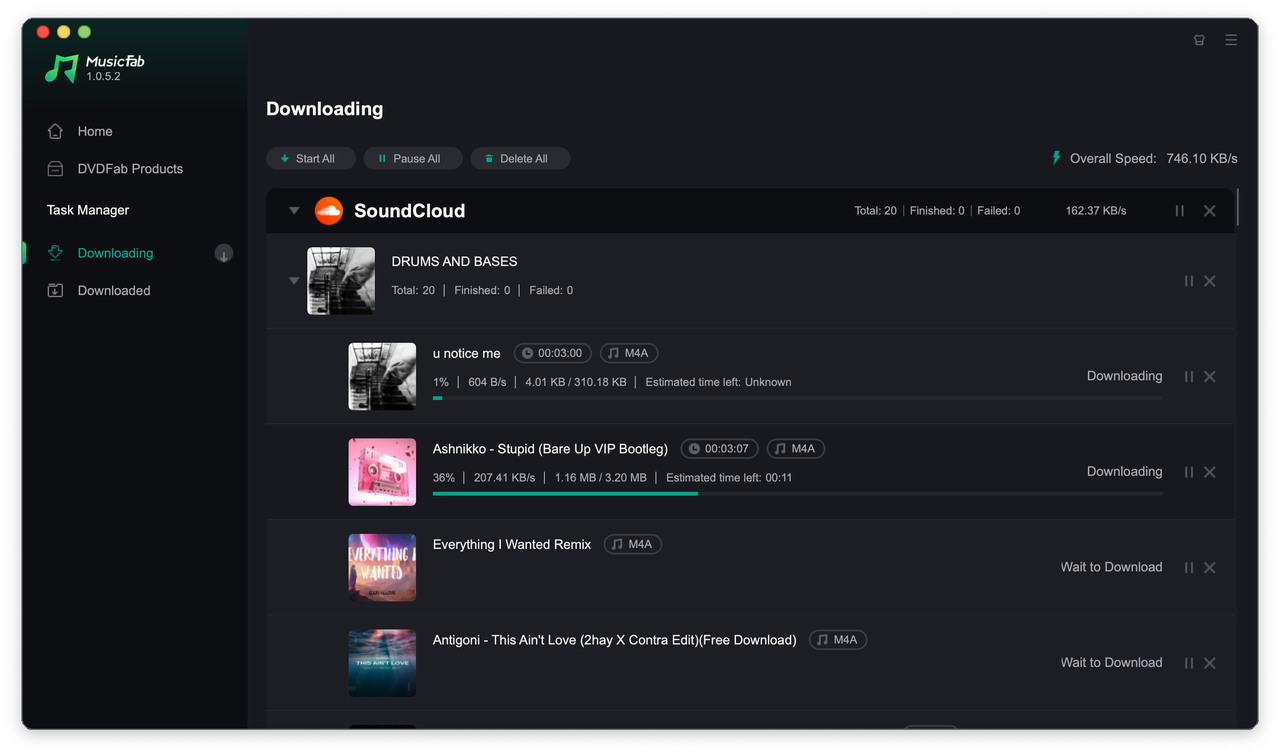1280x755 pixels.
Task: Click the 'Estimated time left: 00:11' text
Action: point(729,478)
